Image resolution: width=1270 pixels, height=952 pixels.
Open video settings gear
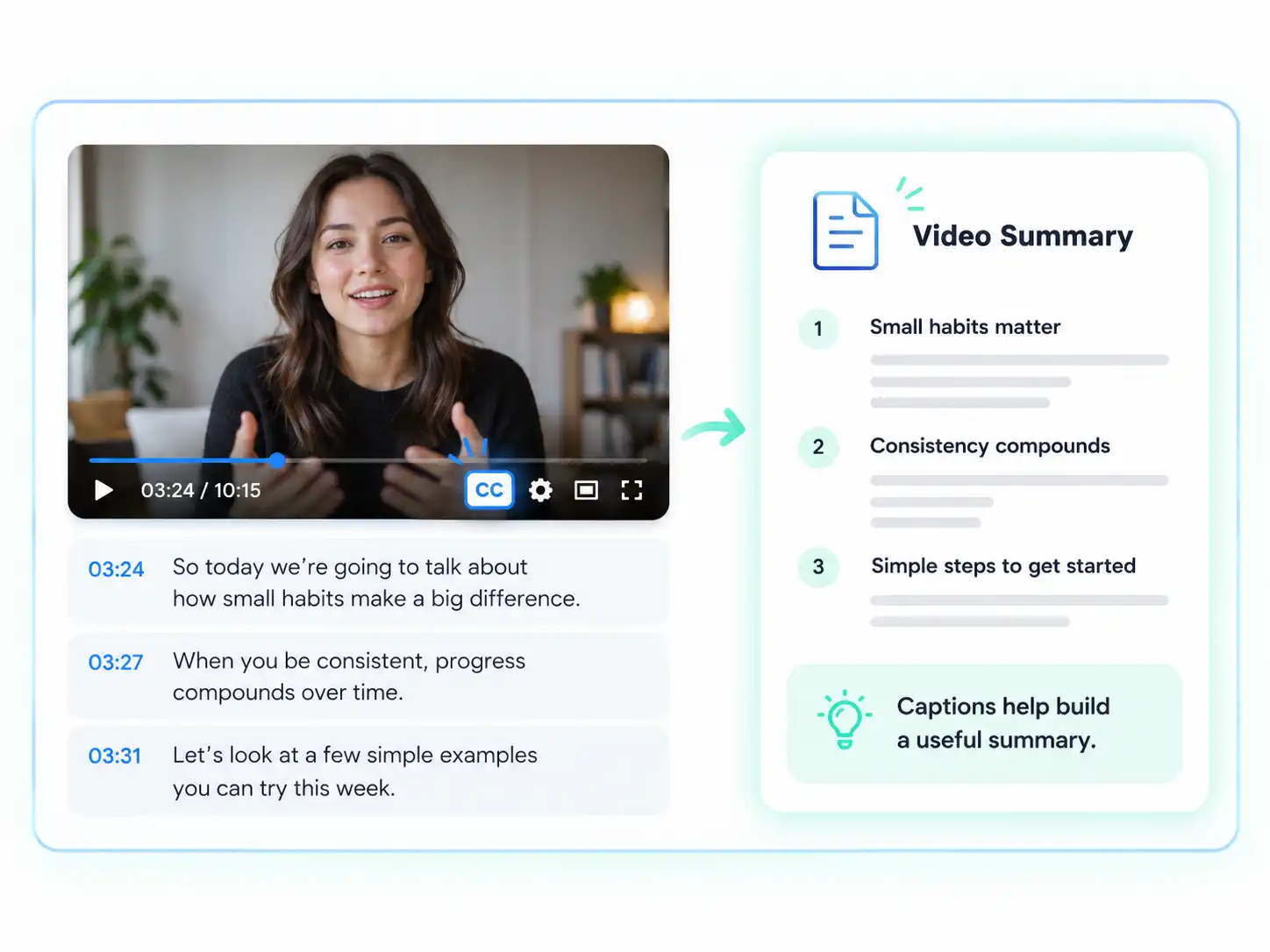tap(541, 490)
